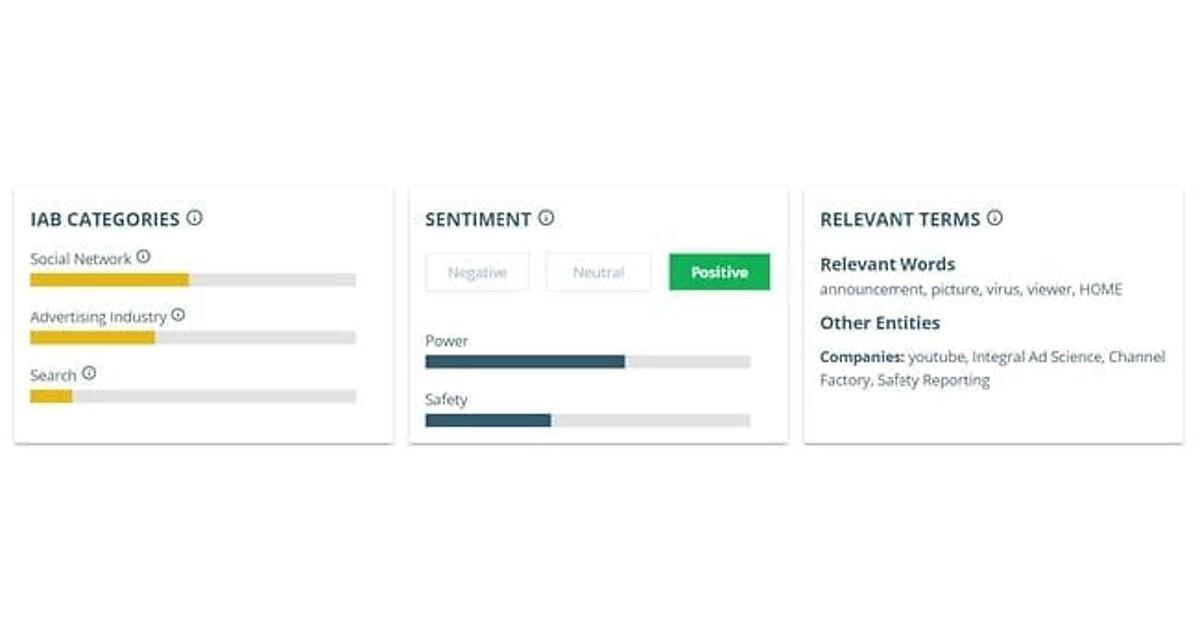This screenshot has height=630, width=1200.
Task: Toggle the green Positive sentiment button
Action: coord(719,272)
